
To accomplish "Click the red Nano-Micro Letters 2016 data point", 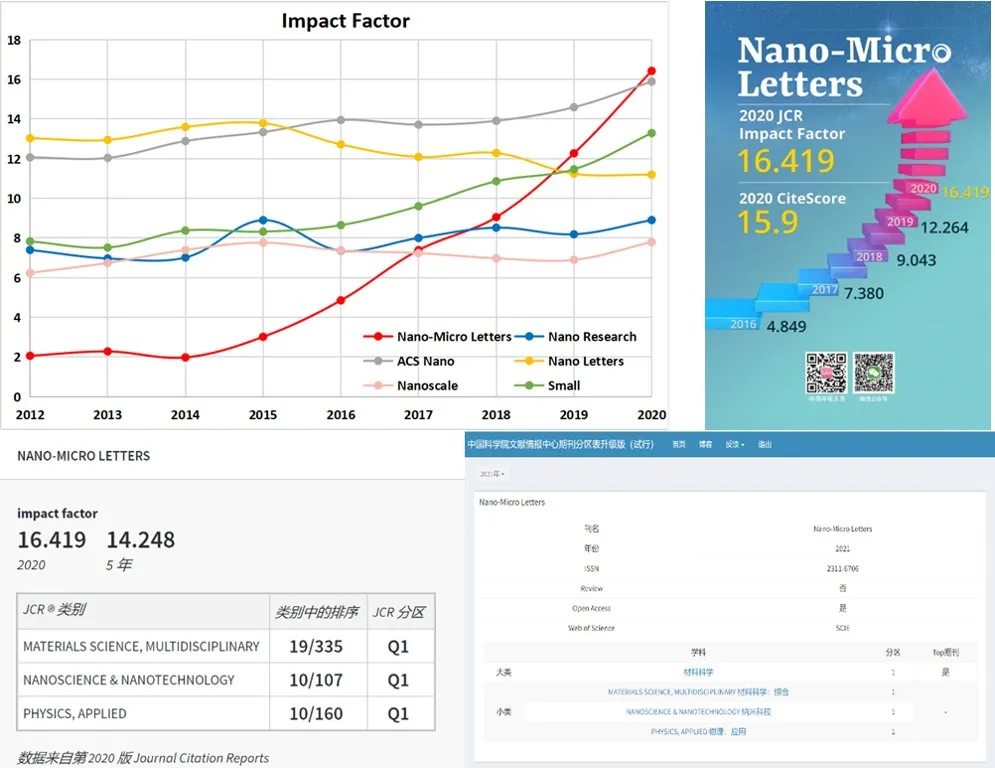I will pyautogui.click(x=341, y=300).
